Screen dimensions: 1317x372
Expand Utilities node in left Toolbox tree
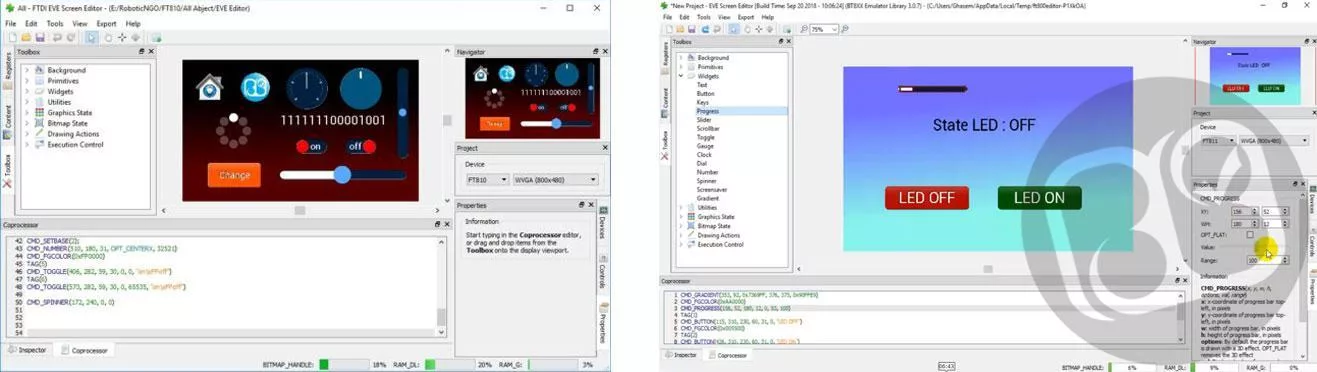(27, 102)
